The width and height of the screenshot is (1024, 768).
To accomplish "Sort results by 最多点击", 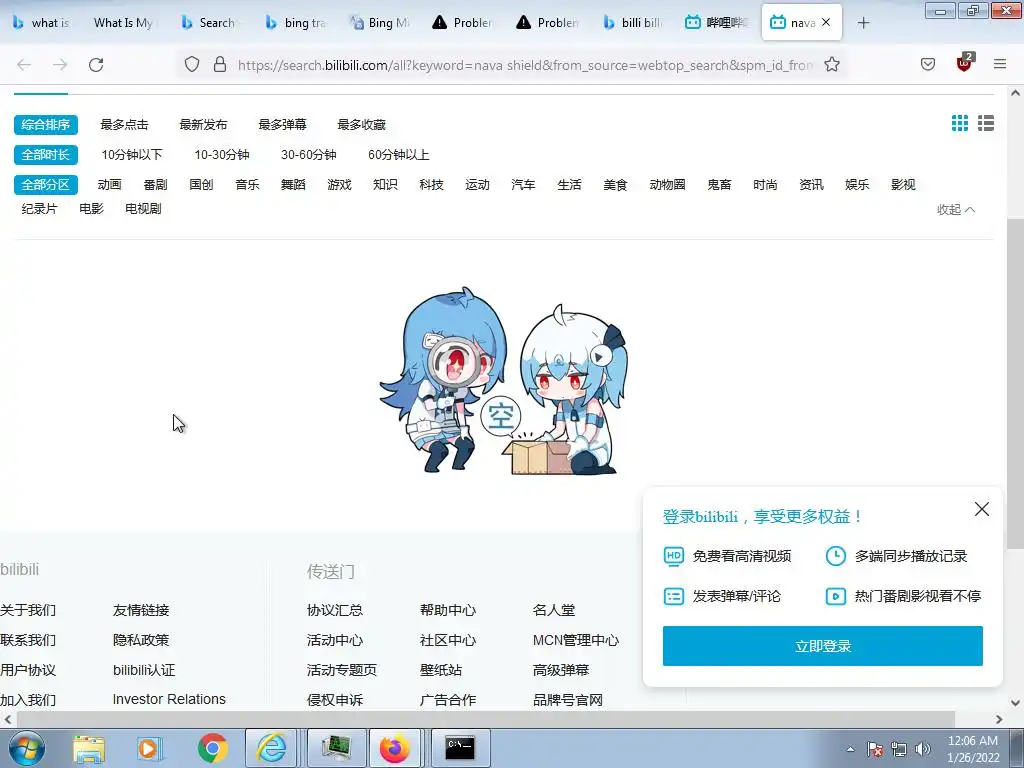I will [x=124, y=125].
